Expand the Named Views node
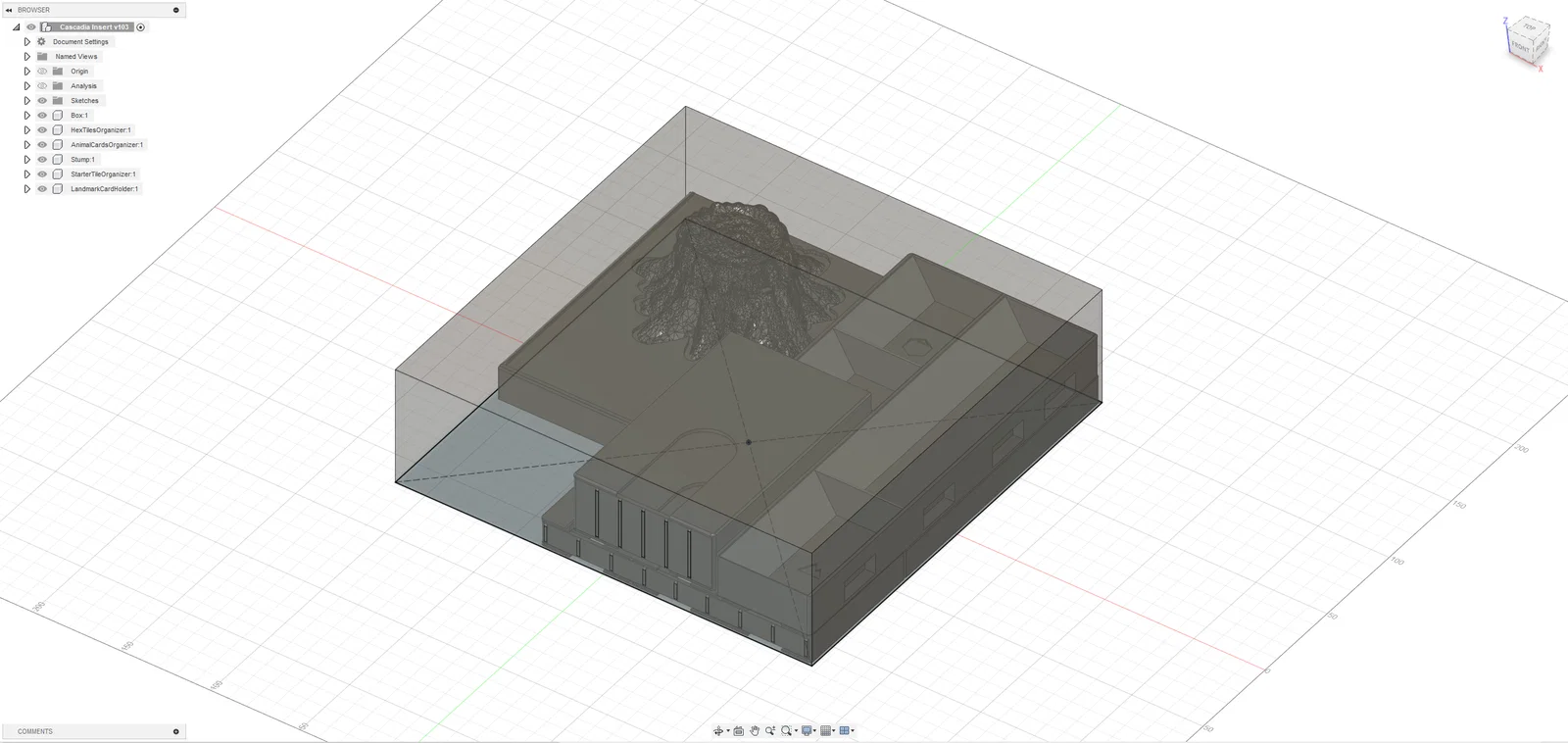Viewport: 1568px width, 743px height. pyautogui.click(x=27, y=57)
